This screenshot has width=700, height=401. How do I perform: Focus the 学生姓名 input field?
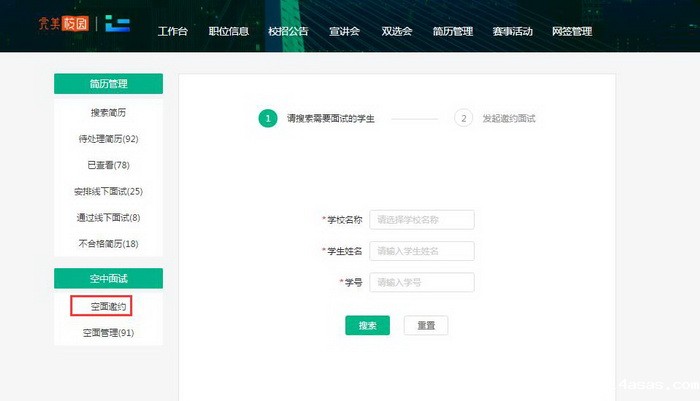421,251
